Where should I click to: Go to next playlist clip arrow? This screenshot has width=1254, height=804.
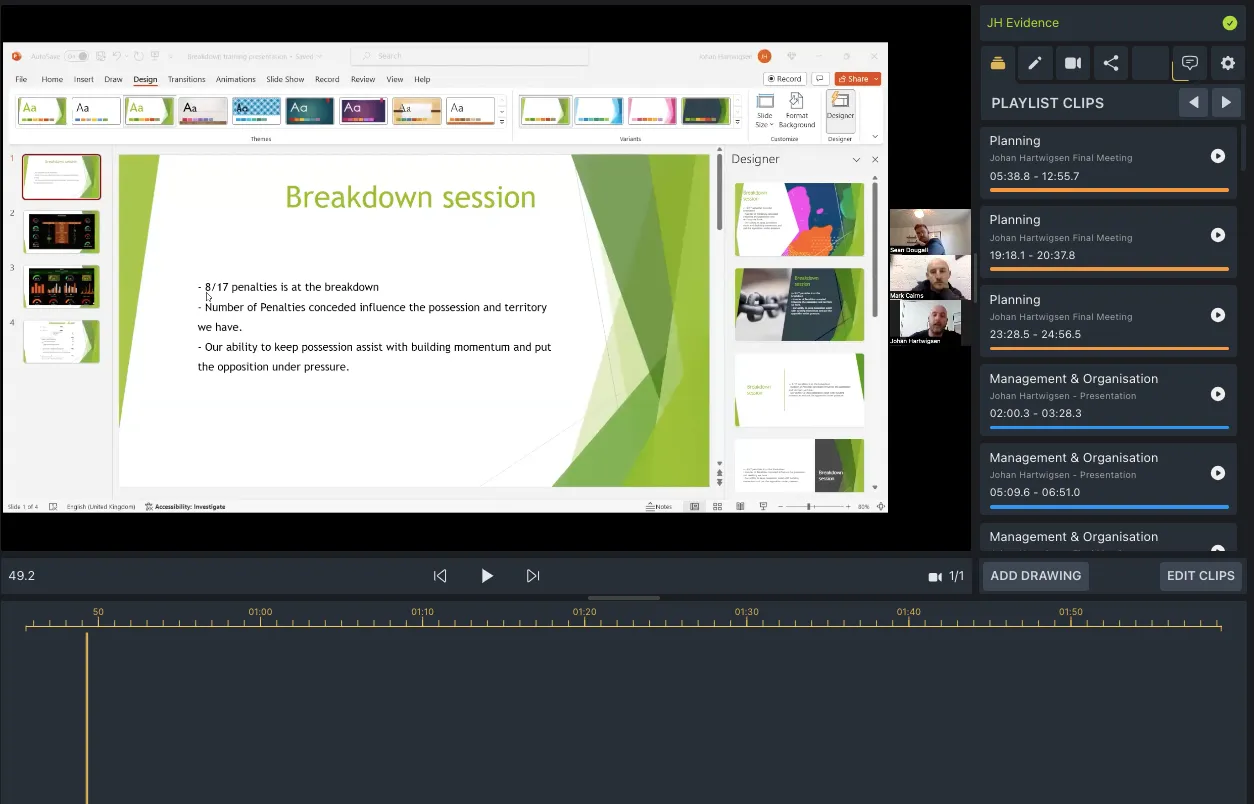(x=1227, y=102)
